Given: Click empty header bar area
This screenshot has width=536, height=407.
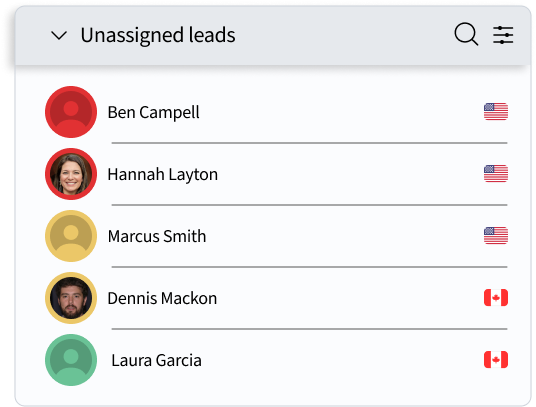Looking at the screenshot, I should (342, 35).
